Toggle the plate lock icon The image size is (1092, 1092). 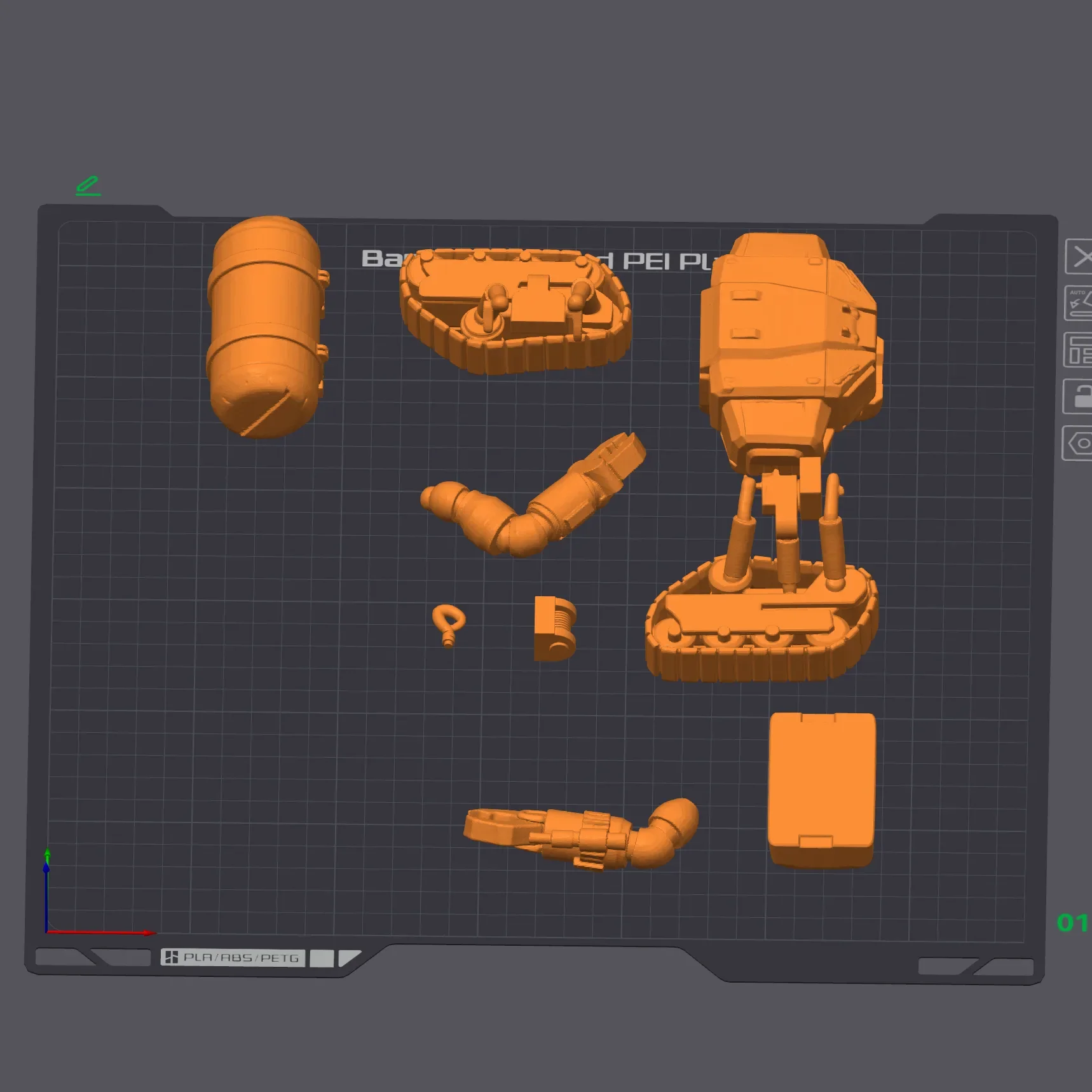[x=1077, y=397]
